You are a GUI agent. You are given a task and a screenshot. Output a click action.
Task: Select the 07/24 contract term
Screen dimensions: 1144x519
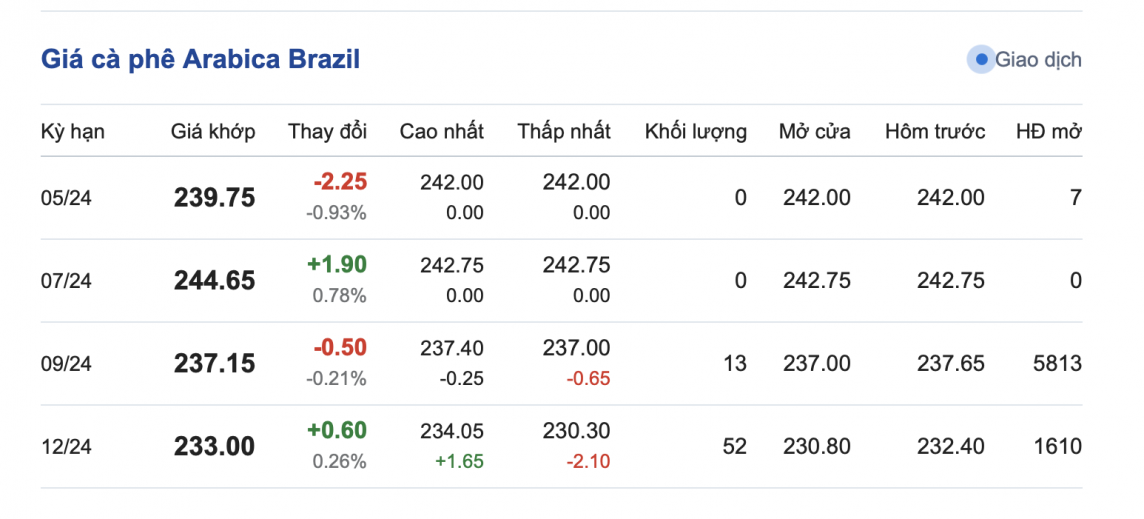tap(66, 281)
